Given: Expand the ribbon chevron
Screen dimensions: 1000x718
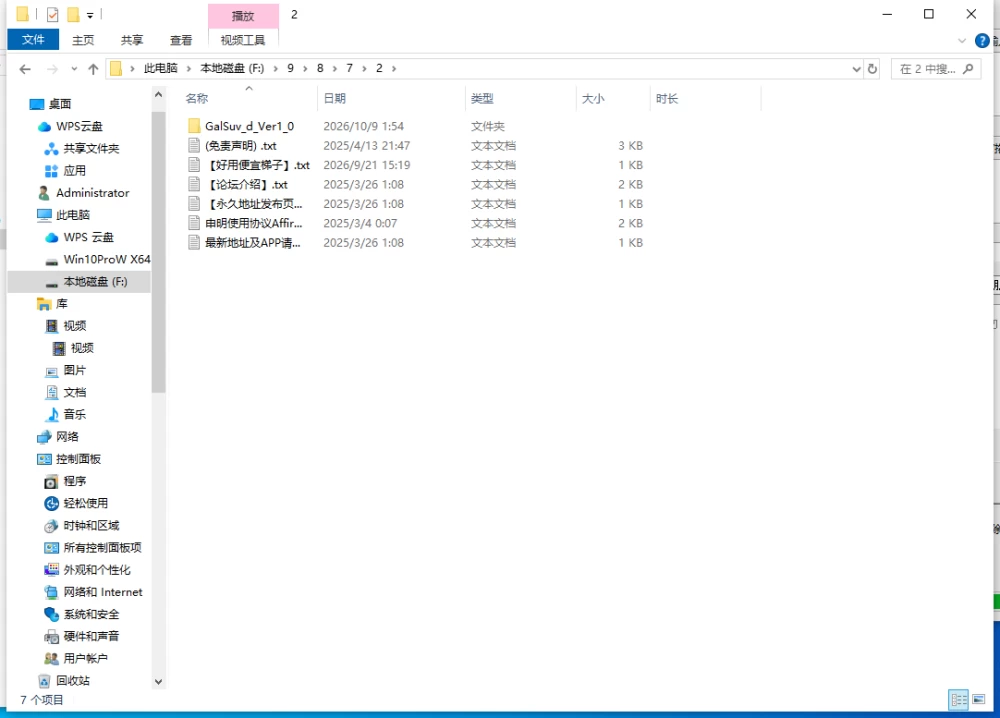Looking at the screenshot, I should pos(962,41).
